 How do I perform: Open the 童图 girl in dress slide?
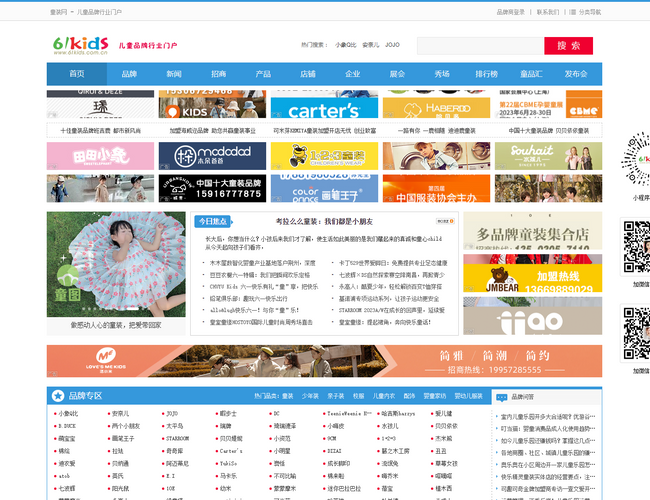coord(116,265)
